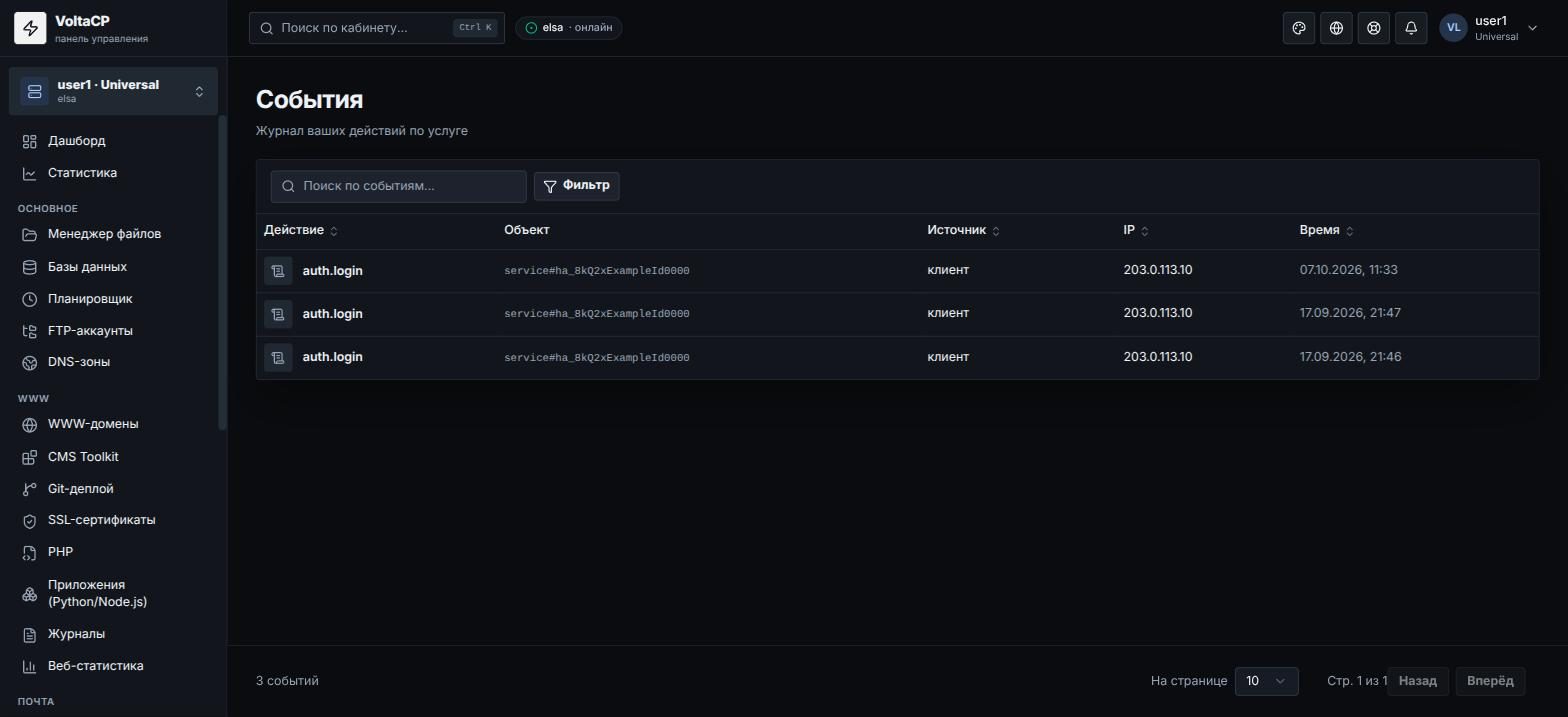This screenshot has height=717, width=1568.
Task: Open Дашборд in the sidebar
Action: click(113, 141)
